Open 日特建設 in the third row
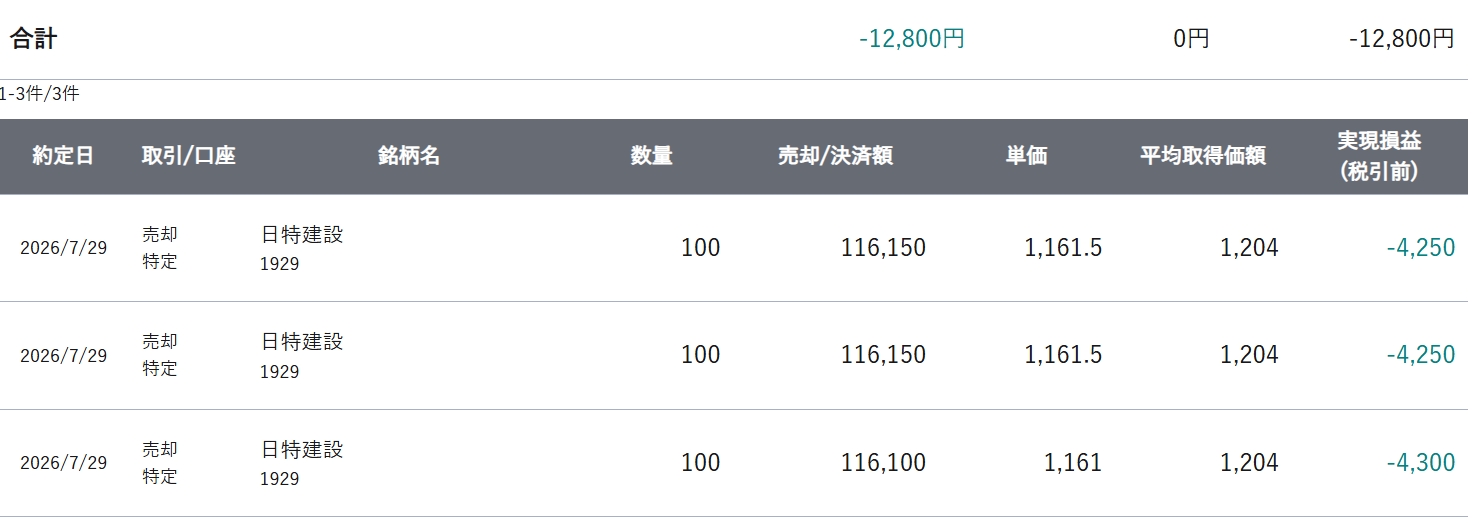The height and width of the screenshot is (523, 1474). (x=302, y=450)
